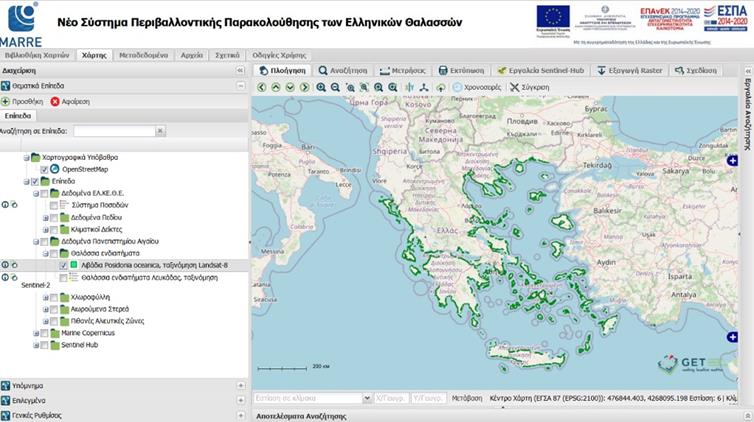
Task: Toggle the Posidonia oceanica Landsat-8 layer checkbox
Action: click(63, 265)
